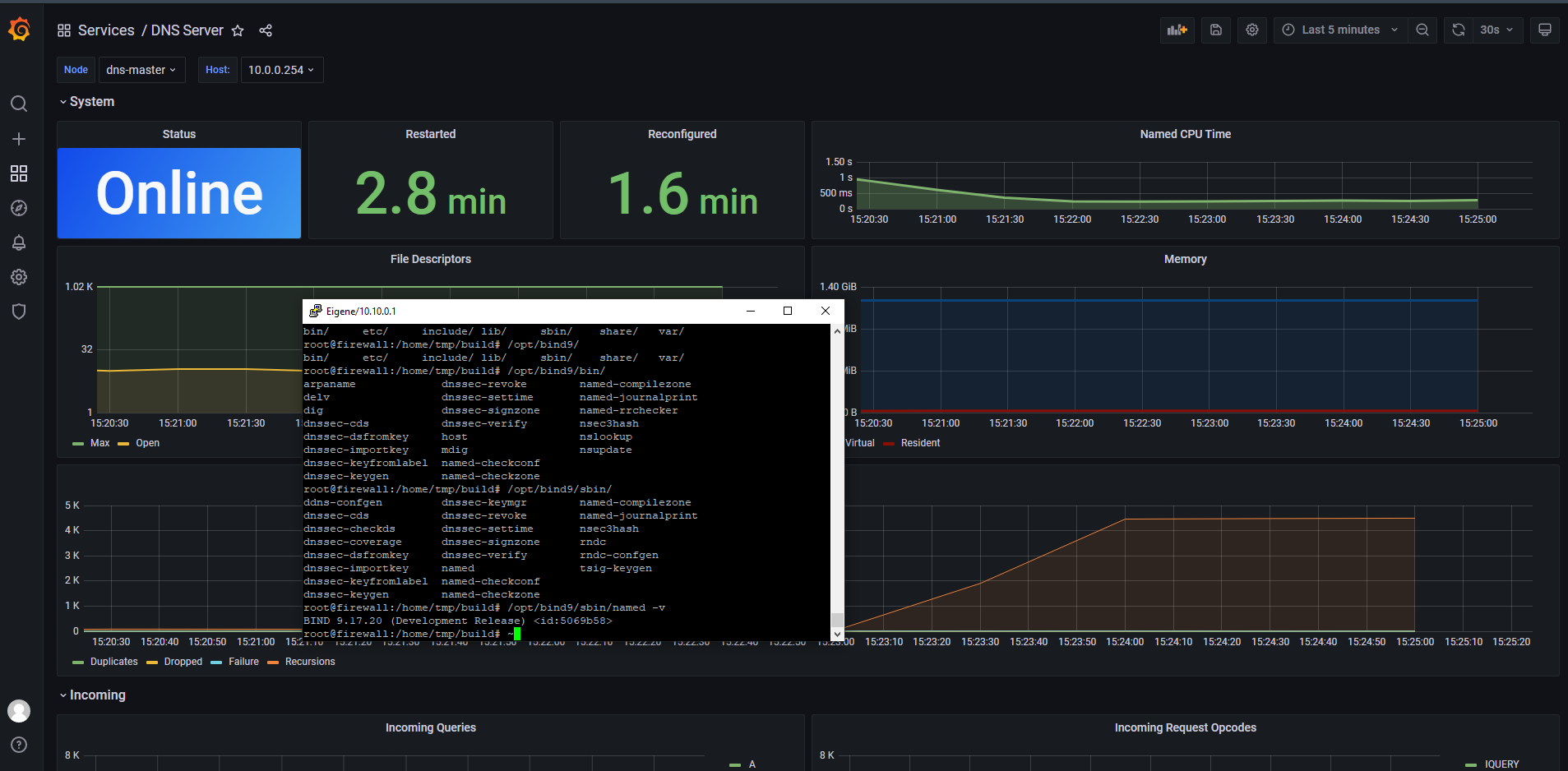Open Alerting from the sidebar
Screen dimensions: 1568x771
[x=18, y=242]
